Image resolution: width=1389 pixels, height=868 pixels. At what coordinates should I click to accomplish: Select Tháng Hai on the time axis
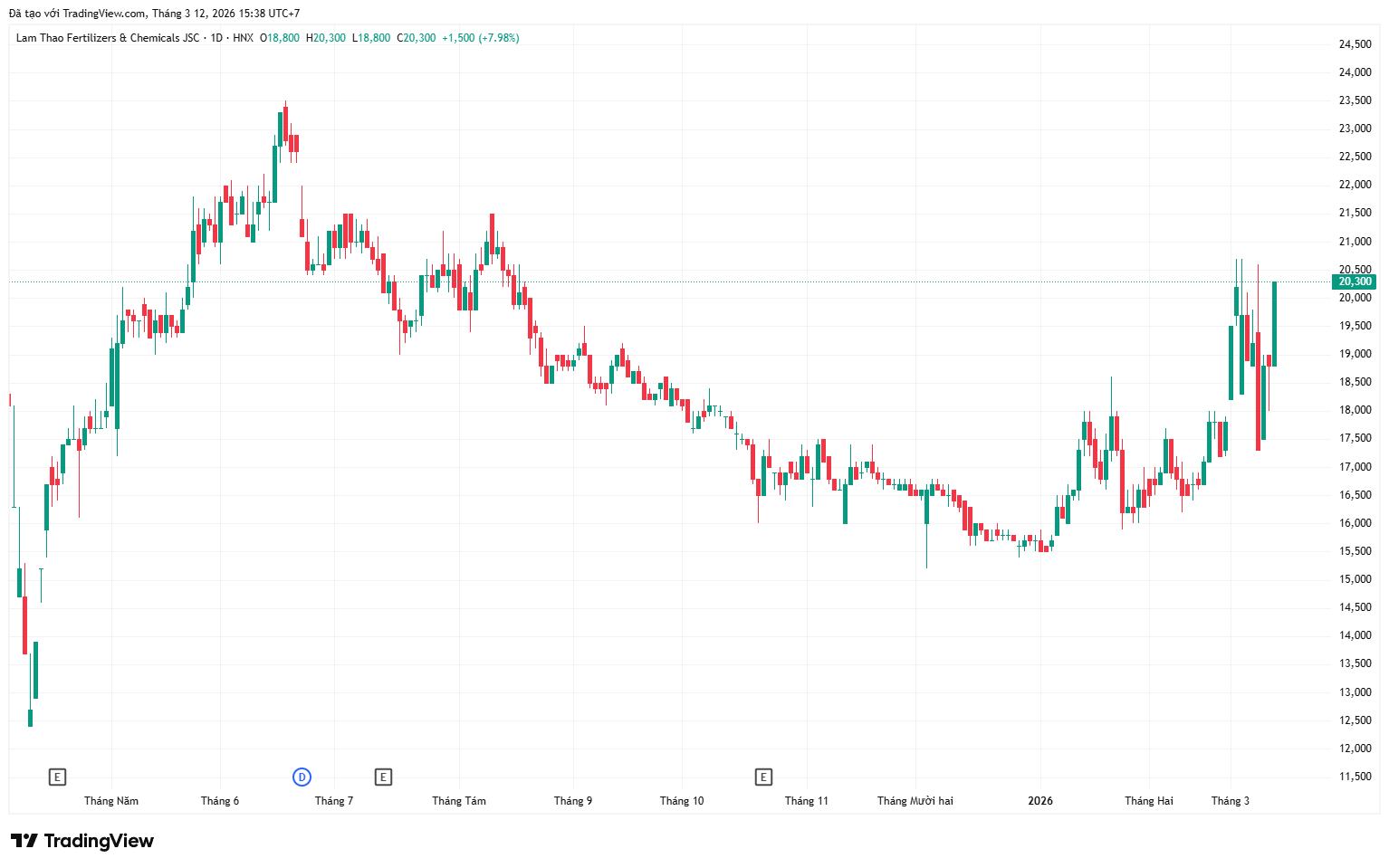(x=1149, y=801)
